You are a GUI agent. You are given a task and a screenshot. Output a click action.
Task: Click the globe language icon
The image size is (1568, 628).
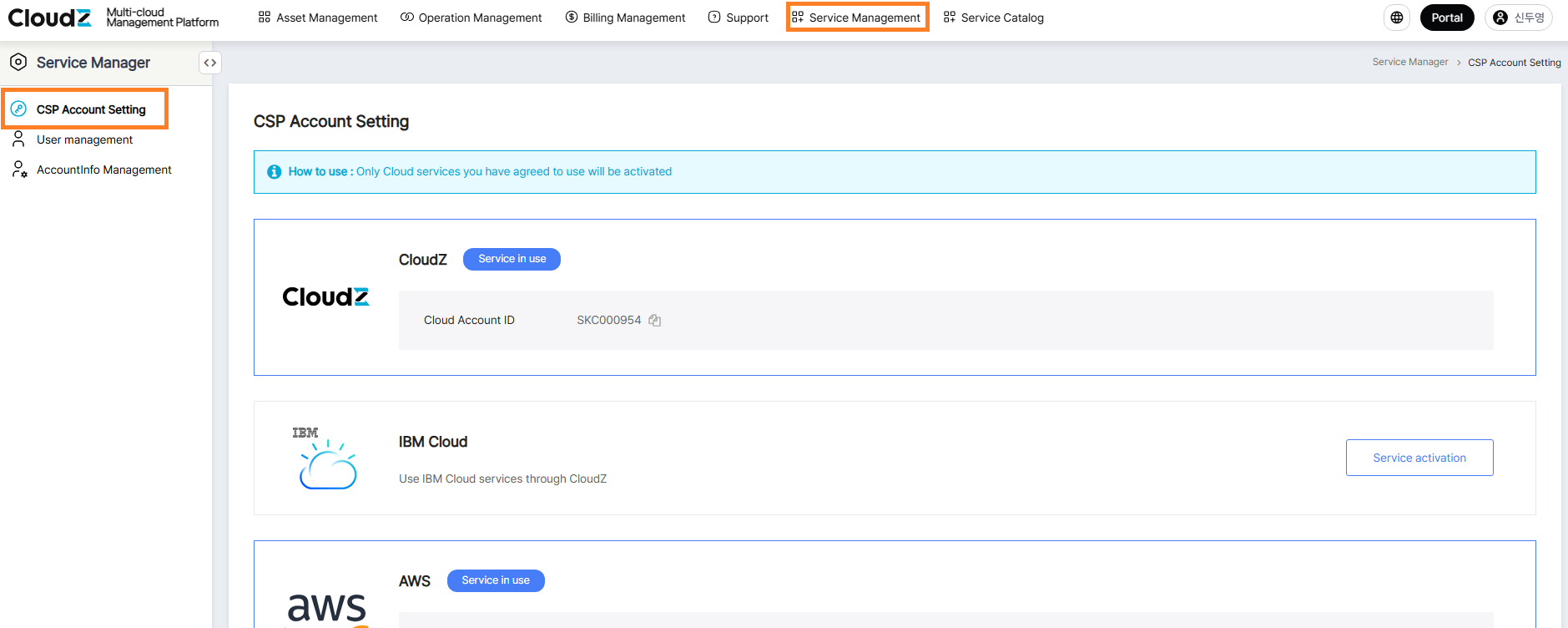(x=1397, y=18)
